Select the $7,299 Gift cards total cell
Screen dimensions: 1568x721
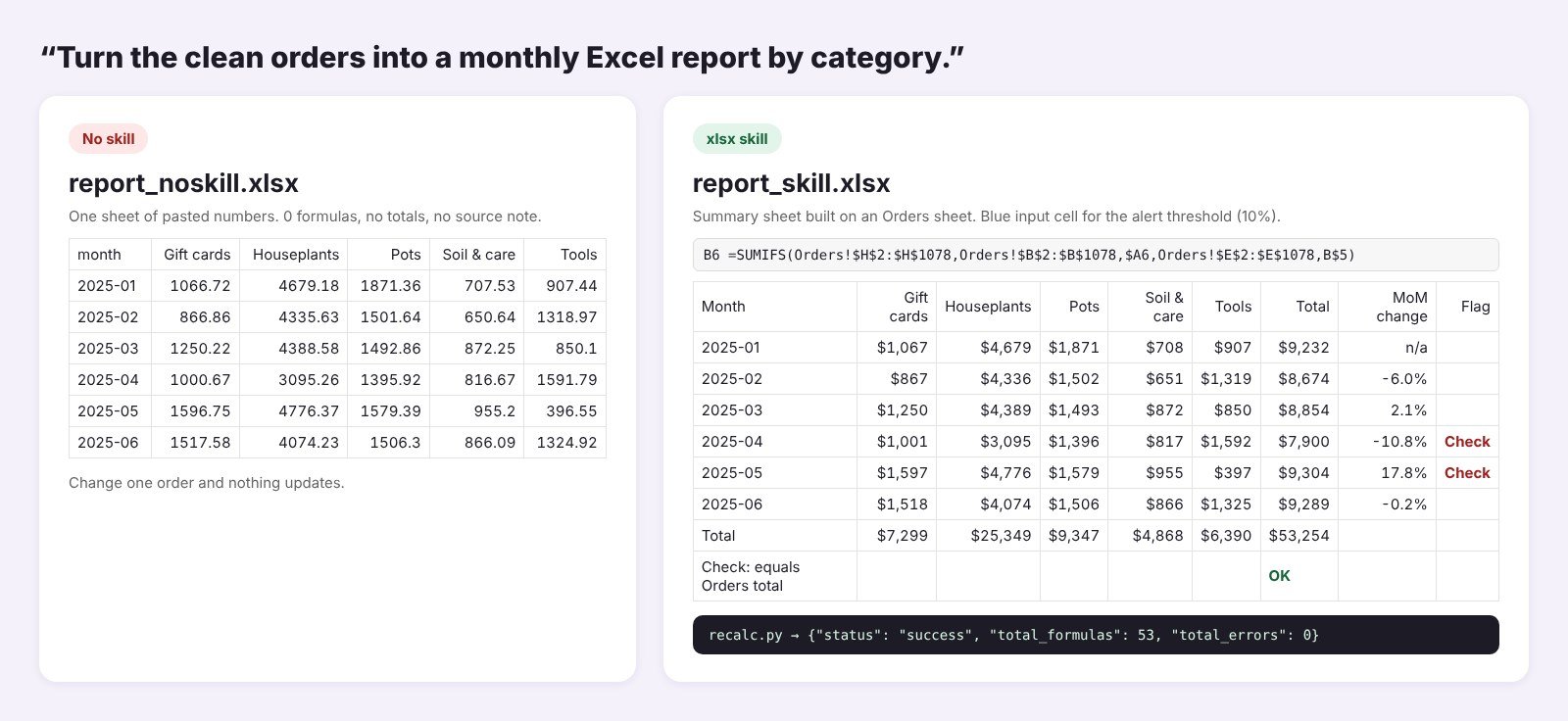897,536
